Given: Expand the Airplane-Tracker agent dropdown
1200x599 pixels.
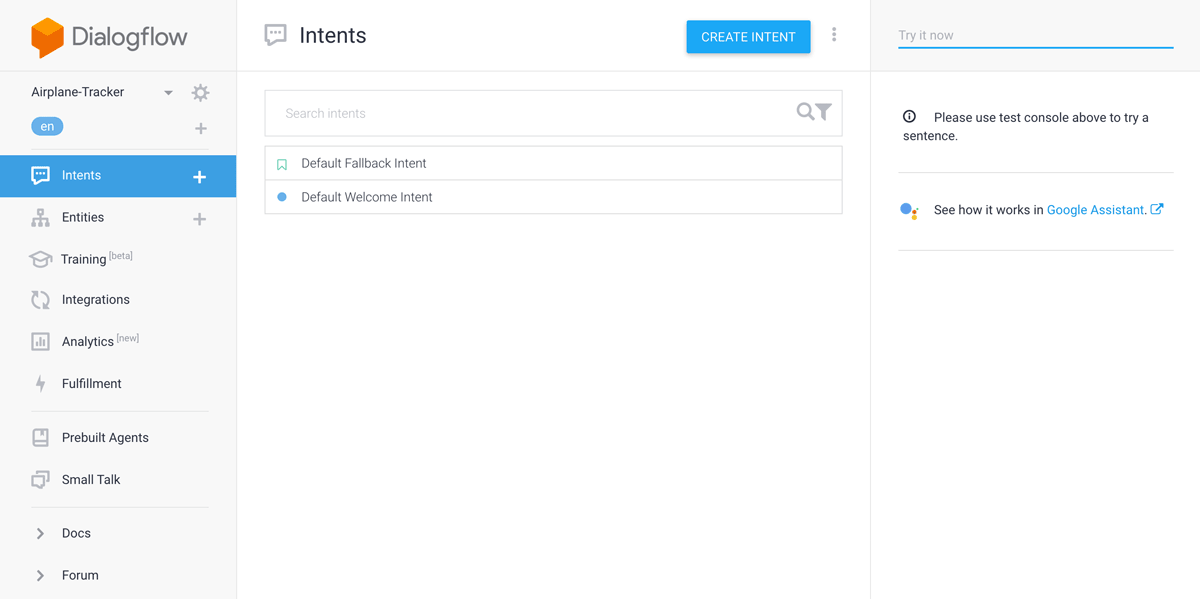Looking at the screenshot, I should click(168, 93).
